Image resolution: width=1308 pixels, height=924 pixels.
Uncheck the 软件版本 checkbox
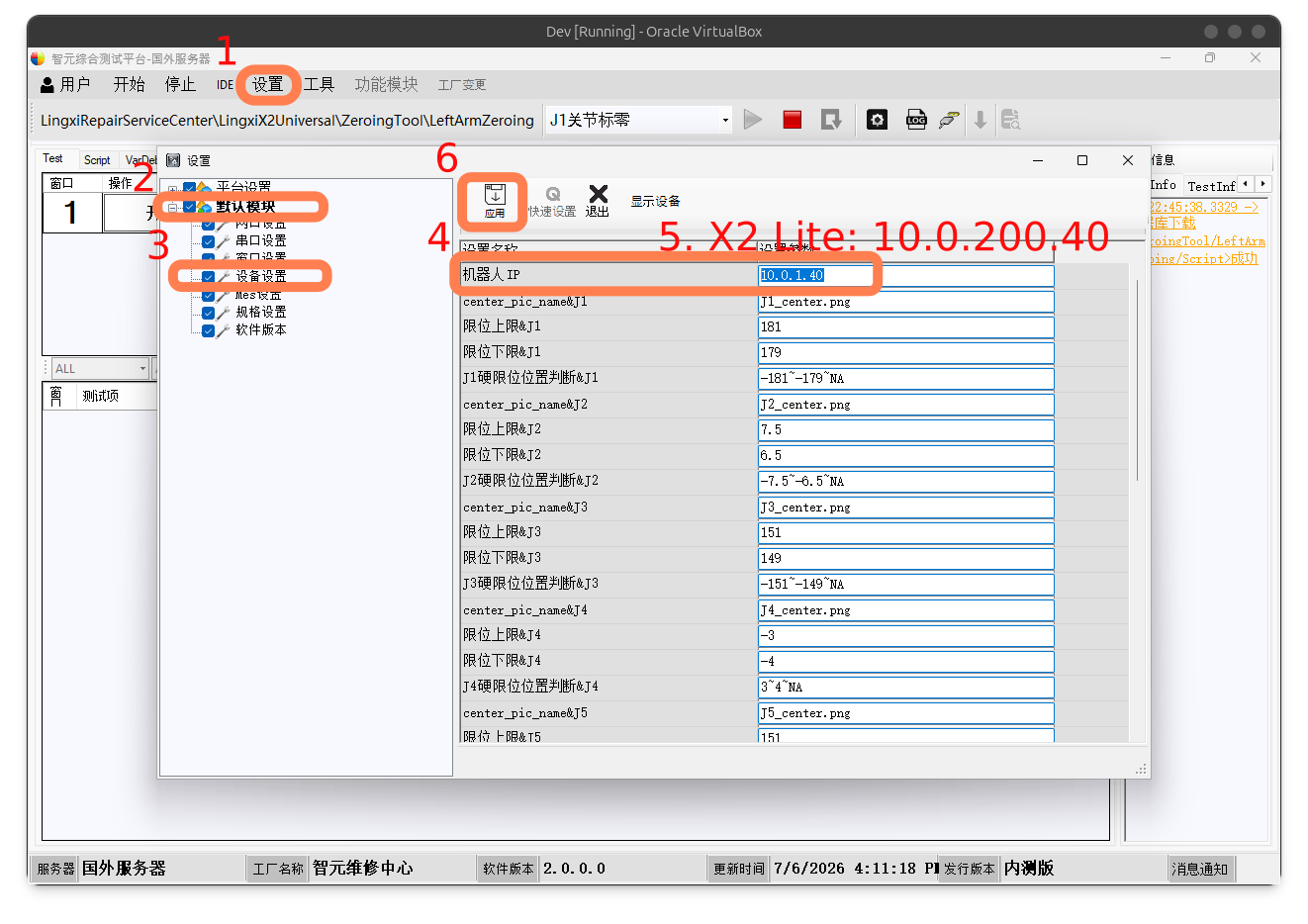208,330
